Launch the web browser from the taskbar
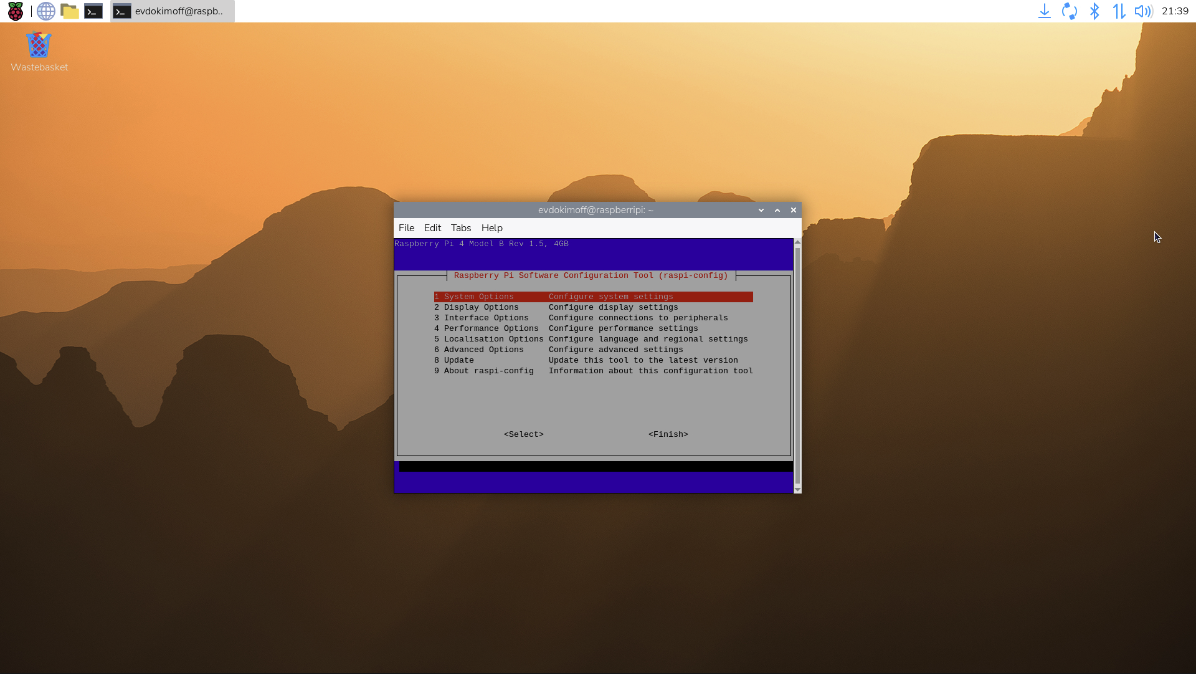 click(x=46, y=11)
